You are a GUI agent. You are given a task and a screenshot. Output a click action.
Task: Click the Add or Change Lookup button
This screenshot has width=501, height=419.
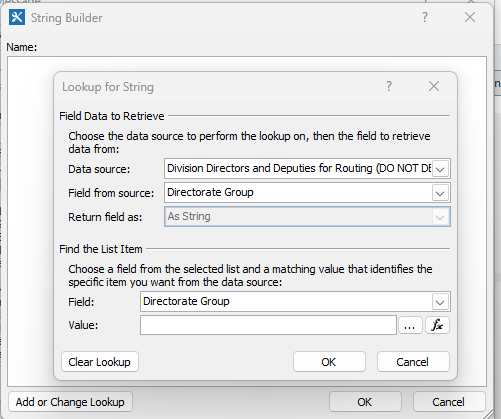click(x=70, y=402)
